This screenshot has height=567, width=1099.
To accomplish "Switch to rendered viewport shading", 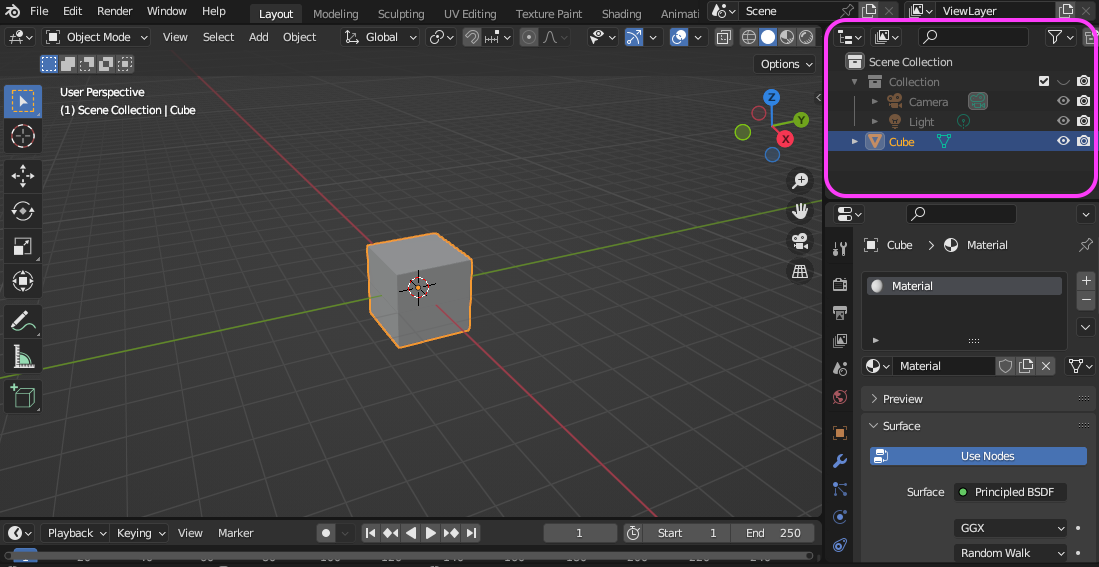I will coord(806,37).
